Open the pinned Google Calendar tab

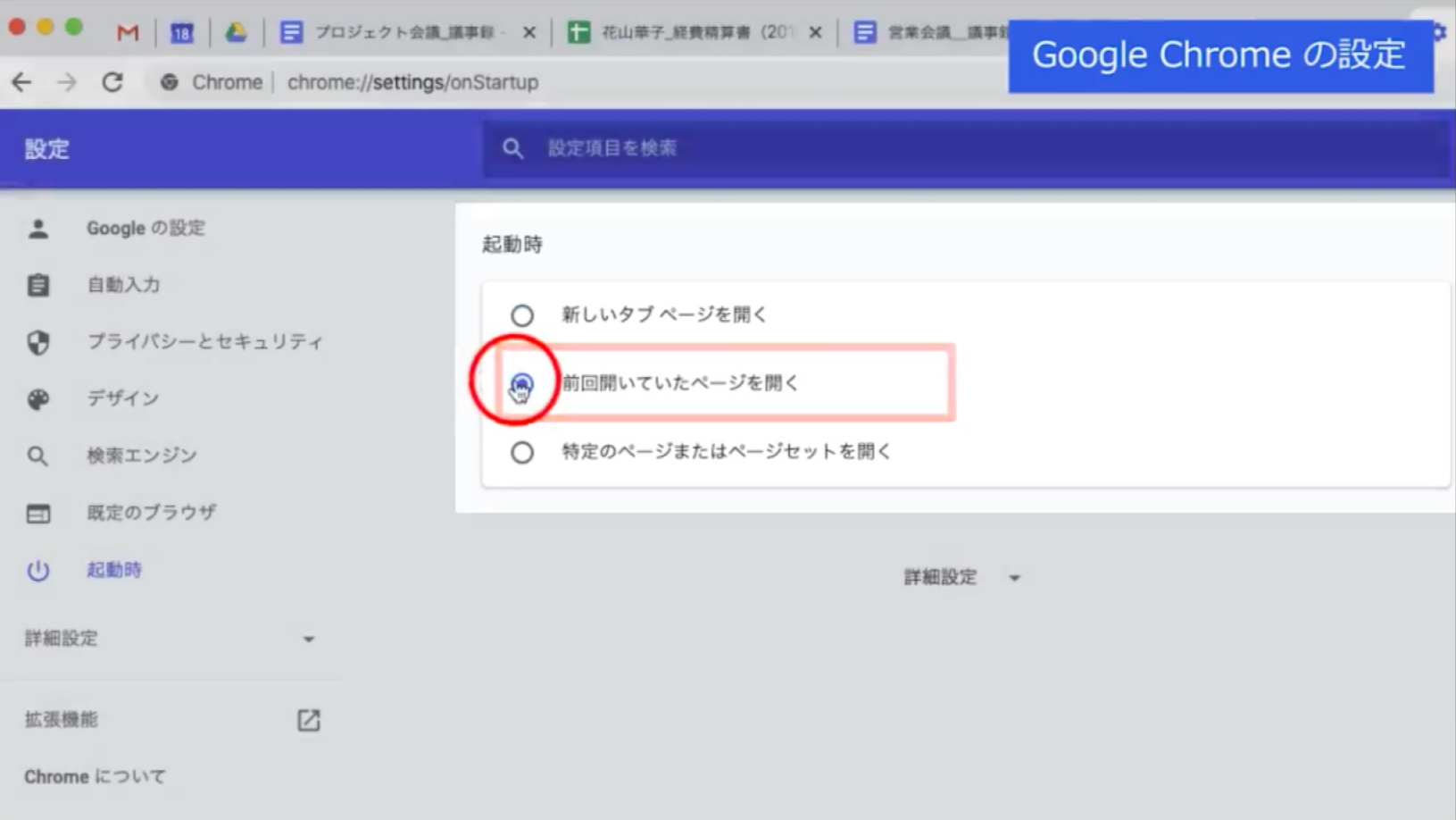click(182, 33)
